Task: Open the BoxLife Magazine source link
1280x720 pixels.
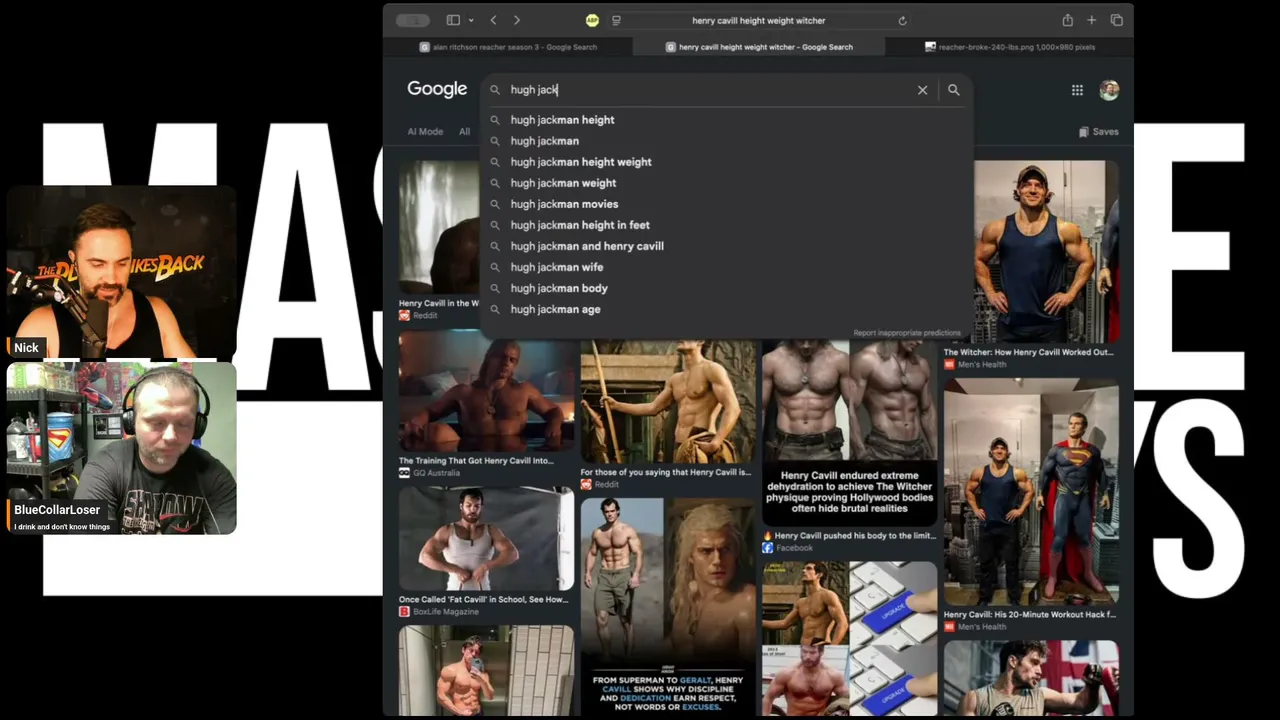Action: (x=439, y=612)
